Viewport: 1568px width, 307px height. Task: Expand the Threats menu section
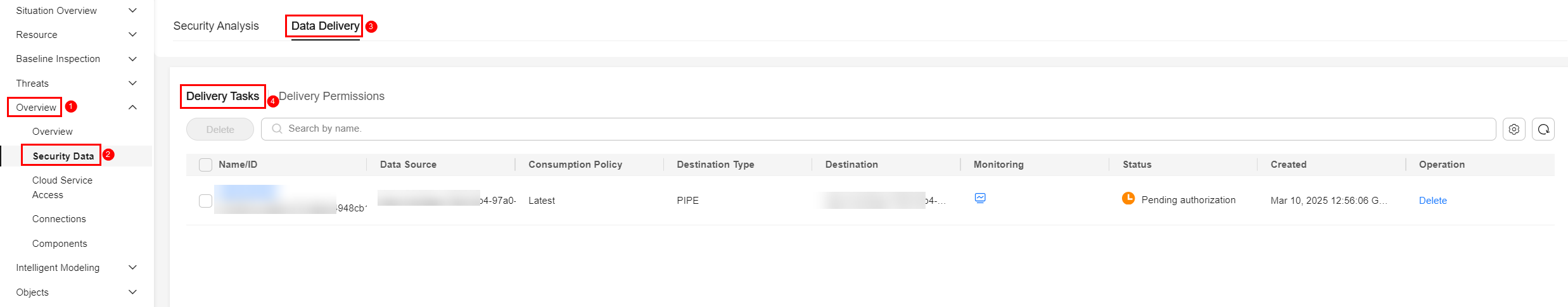pos(132,84)
